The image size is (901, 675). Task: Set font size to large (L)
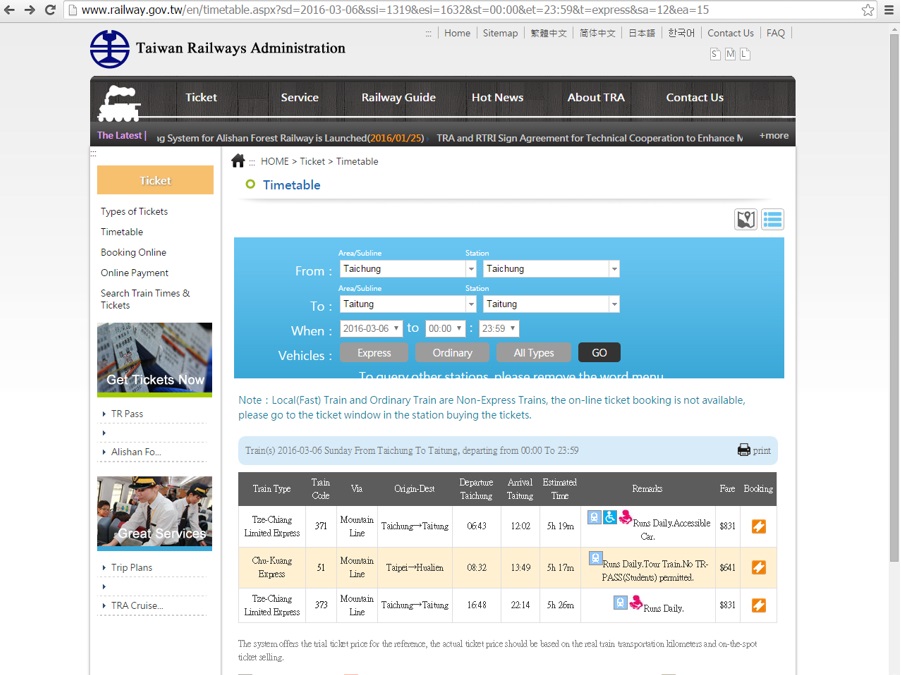click(x=745, y=54)
